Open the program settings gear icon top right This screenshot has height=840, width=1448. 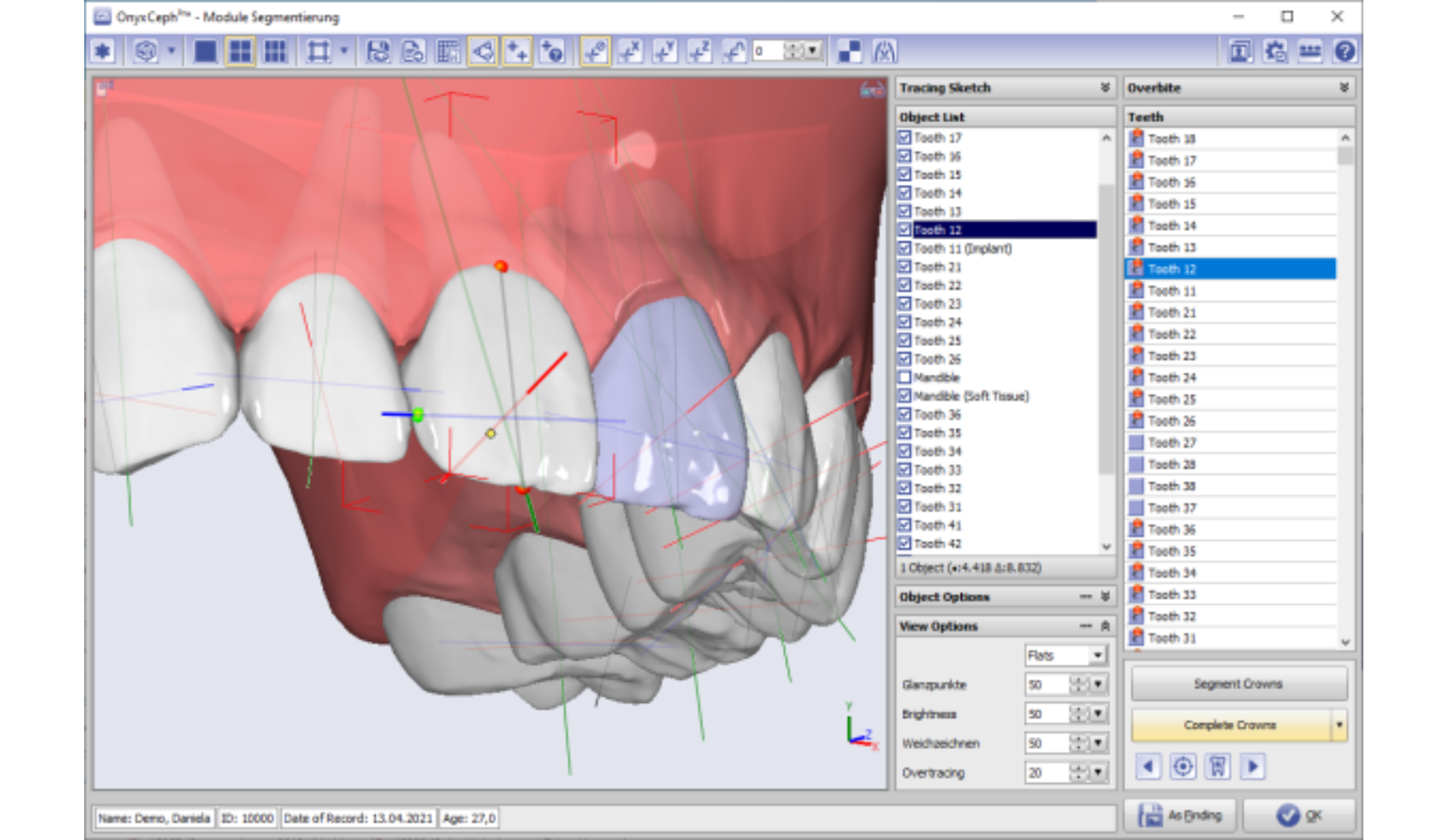[1274, 52]
